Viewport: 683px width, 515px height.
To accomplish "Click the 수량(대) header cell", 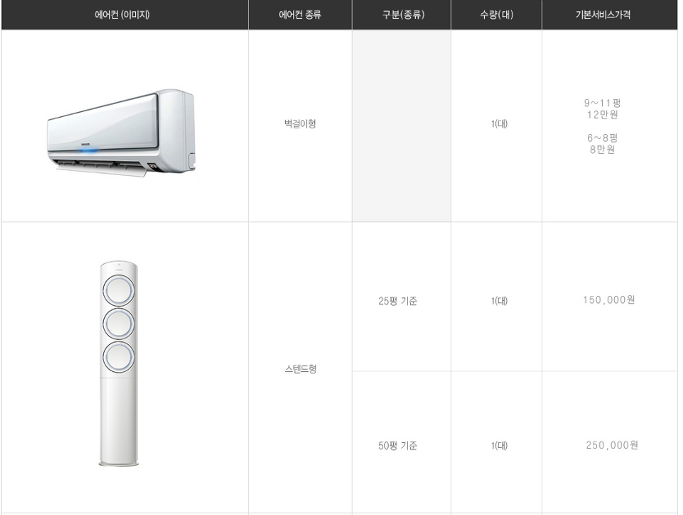I will [497, 15].
